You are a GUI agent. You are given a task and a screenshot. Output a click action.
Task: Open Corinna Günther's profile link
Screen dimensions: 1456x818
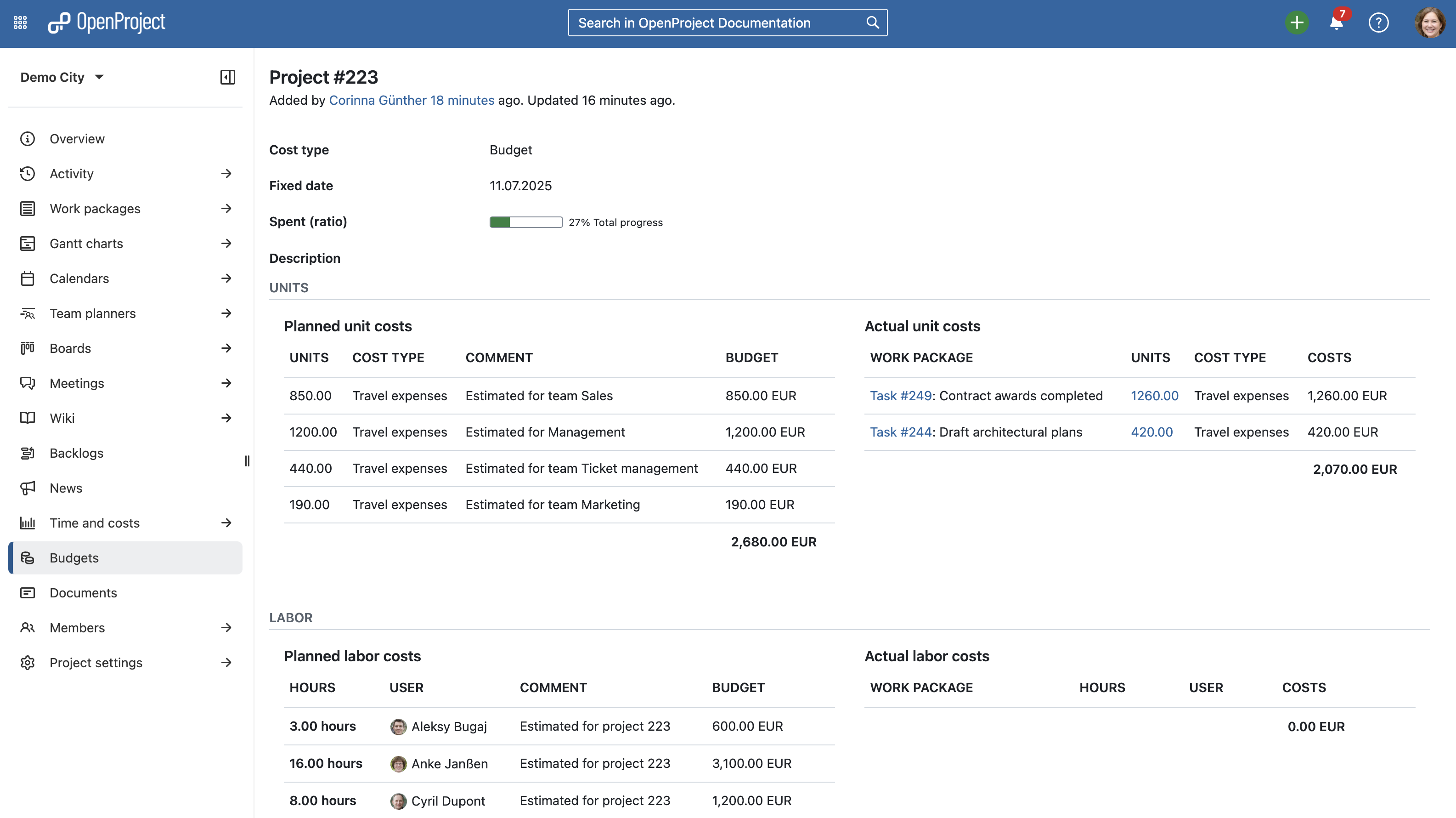click(377, 100)
